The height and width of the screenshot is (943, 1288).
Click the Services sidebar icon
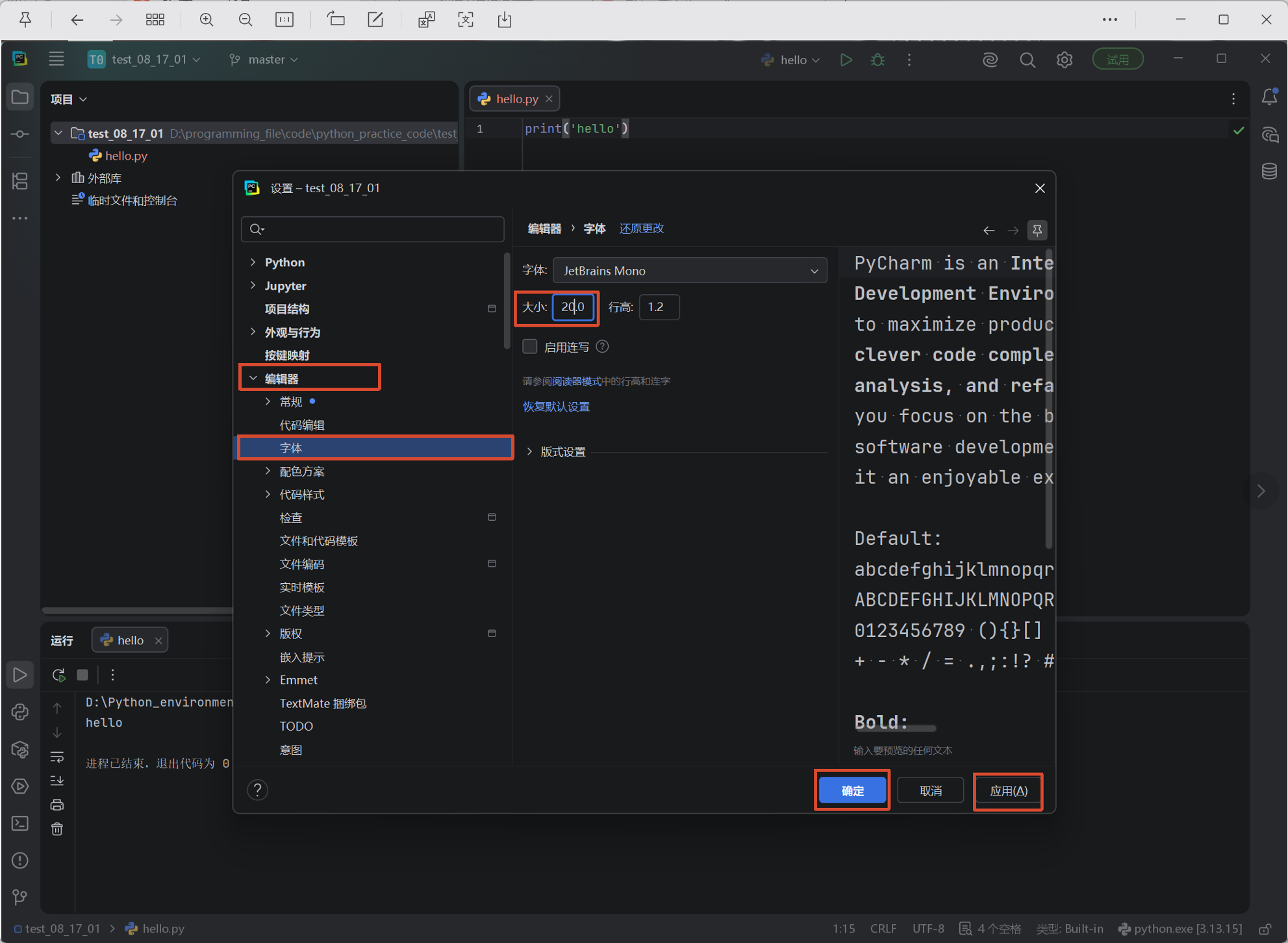[x=20, y=786]
